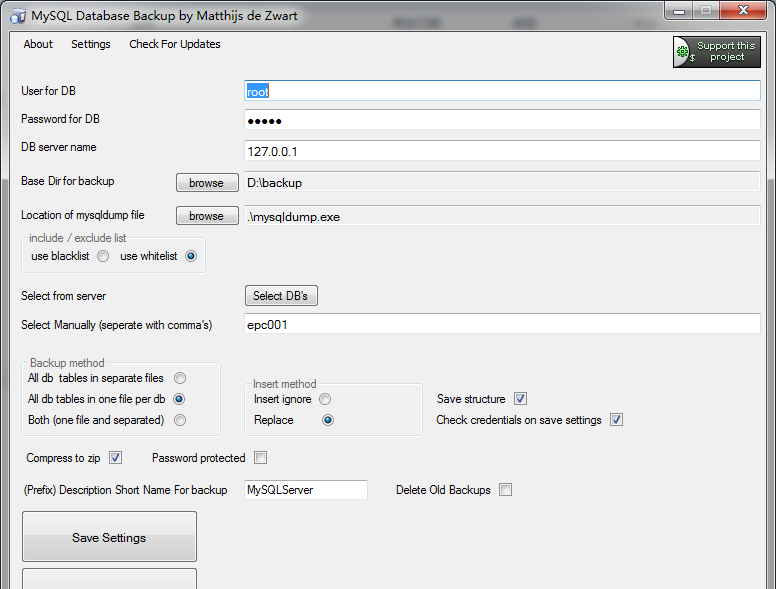
Task: Click the D:\backup path field
Action: (x=502, y=182)
